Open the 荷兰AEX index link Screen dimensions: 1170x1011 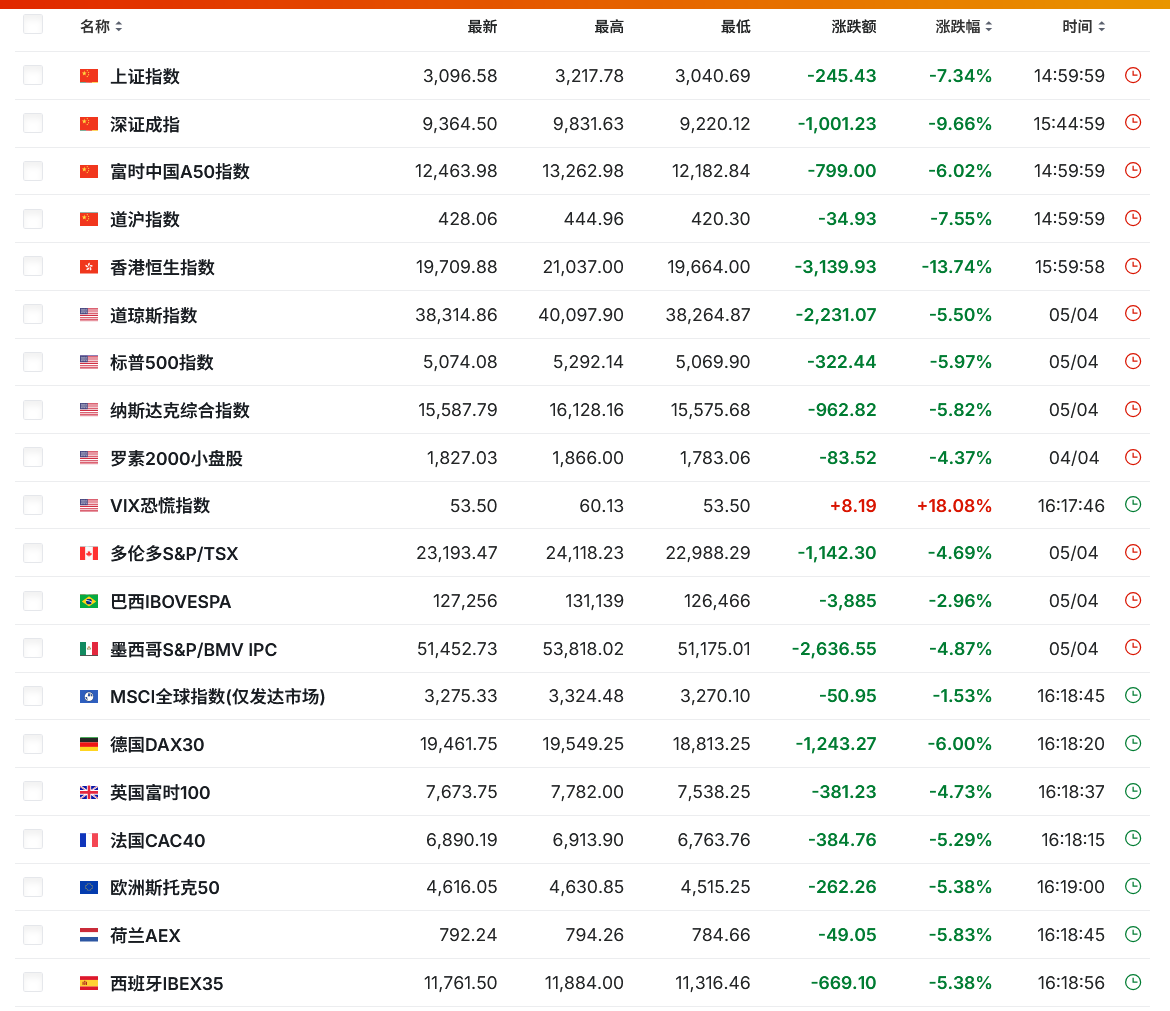click(x=146, y=936)
